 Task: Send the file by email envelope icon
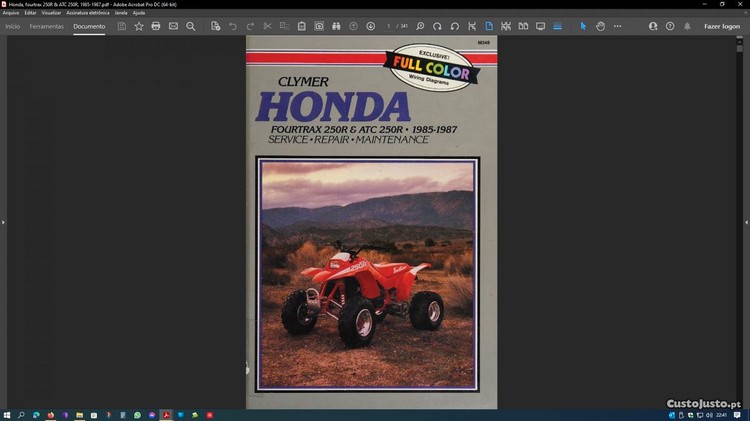pos(173,26)
